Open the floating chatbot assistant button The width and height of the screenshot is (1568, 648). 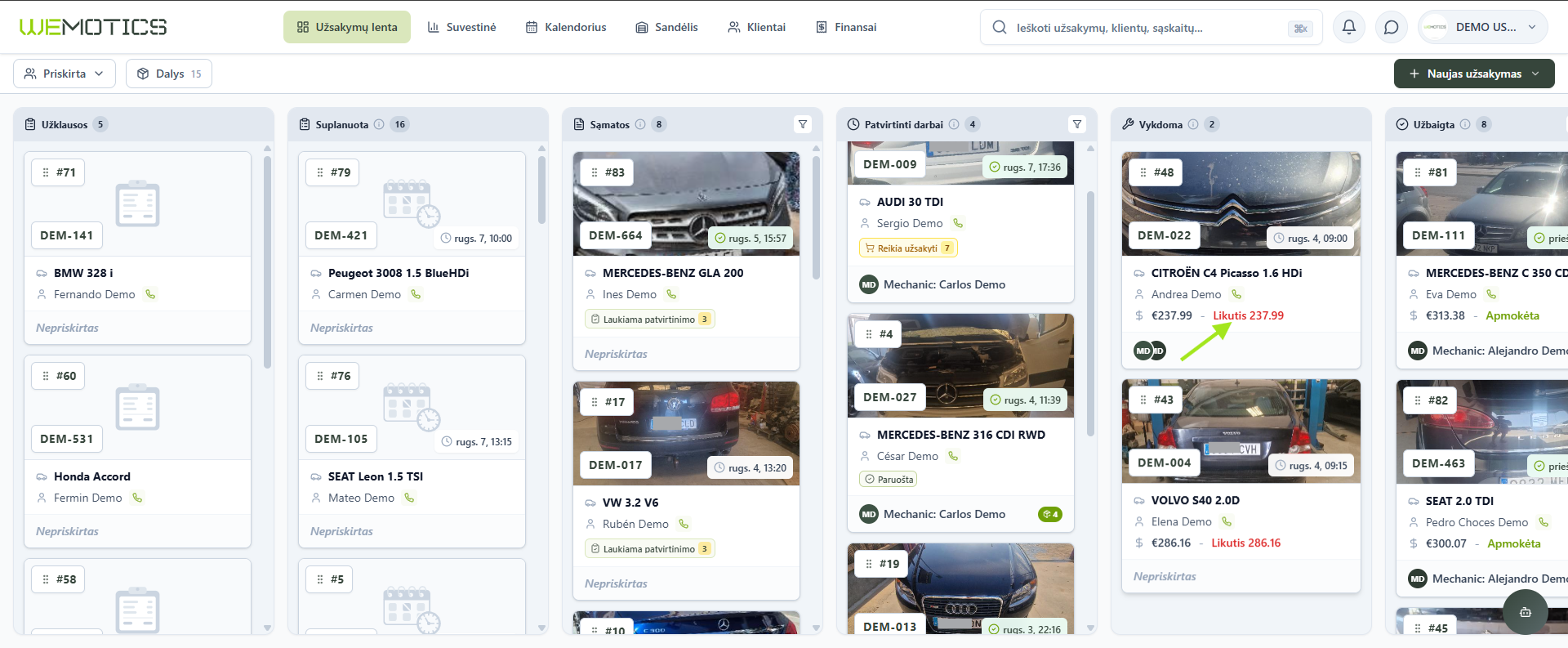pos(1525,612)
